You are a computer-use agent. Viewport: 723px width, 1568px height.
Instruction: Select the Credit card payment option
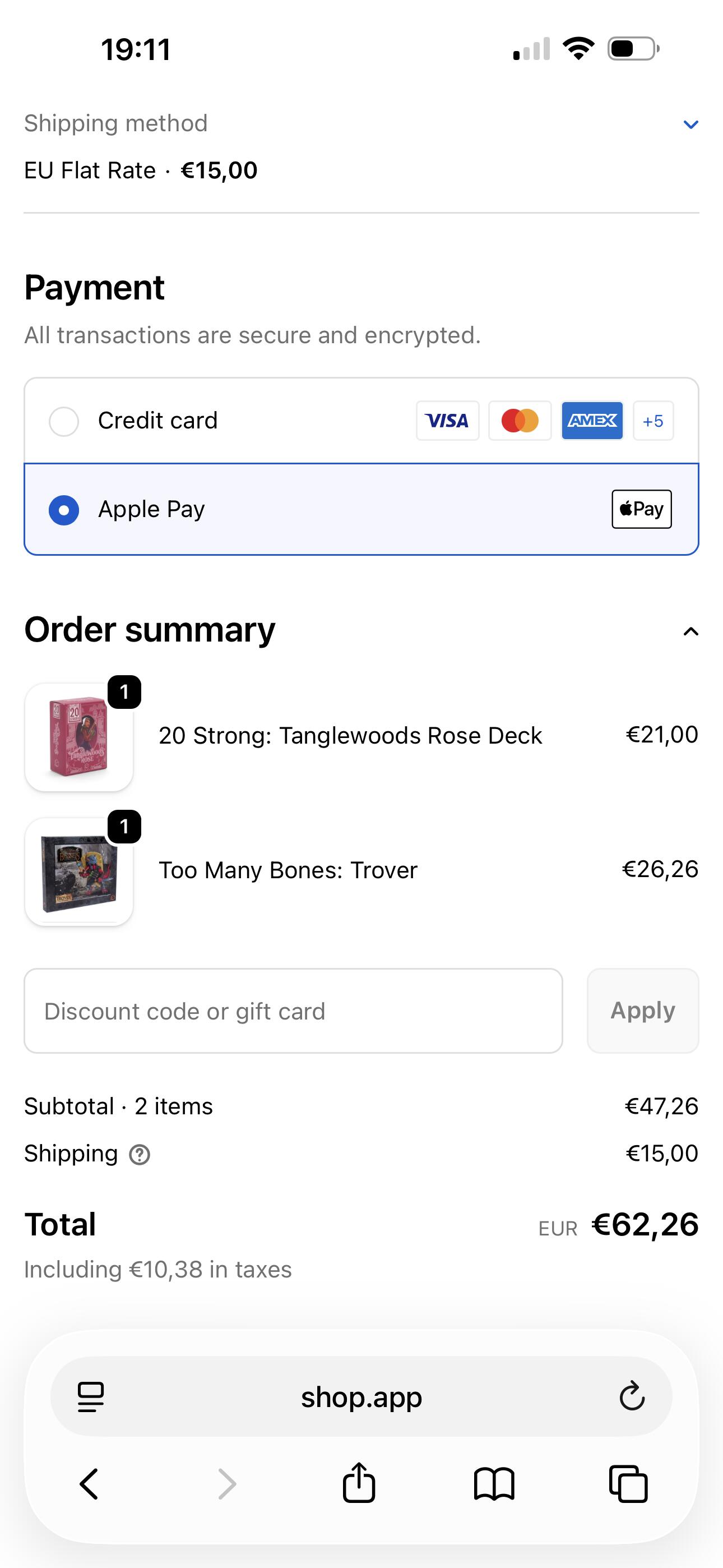(64, 421)
